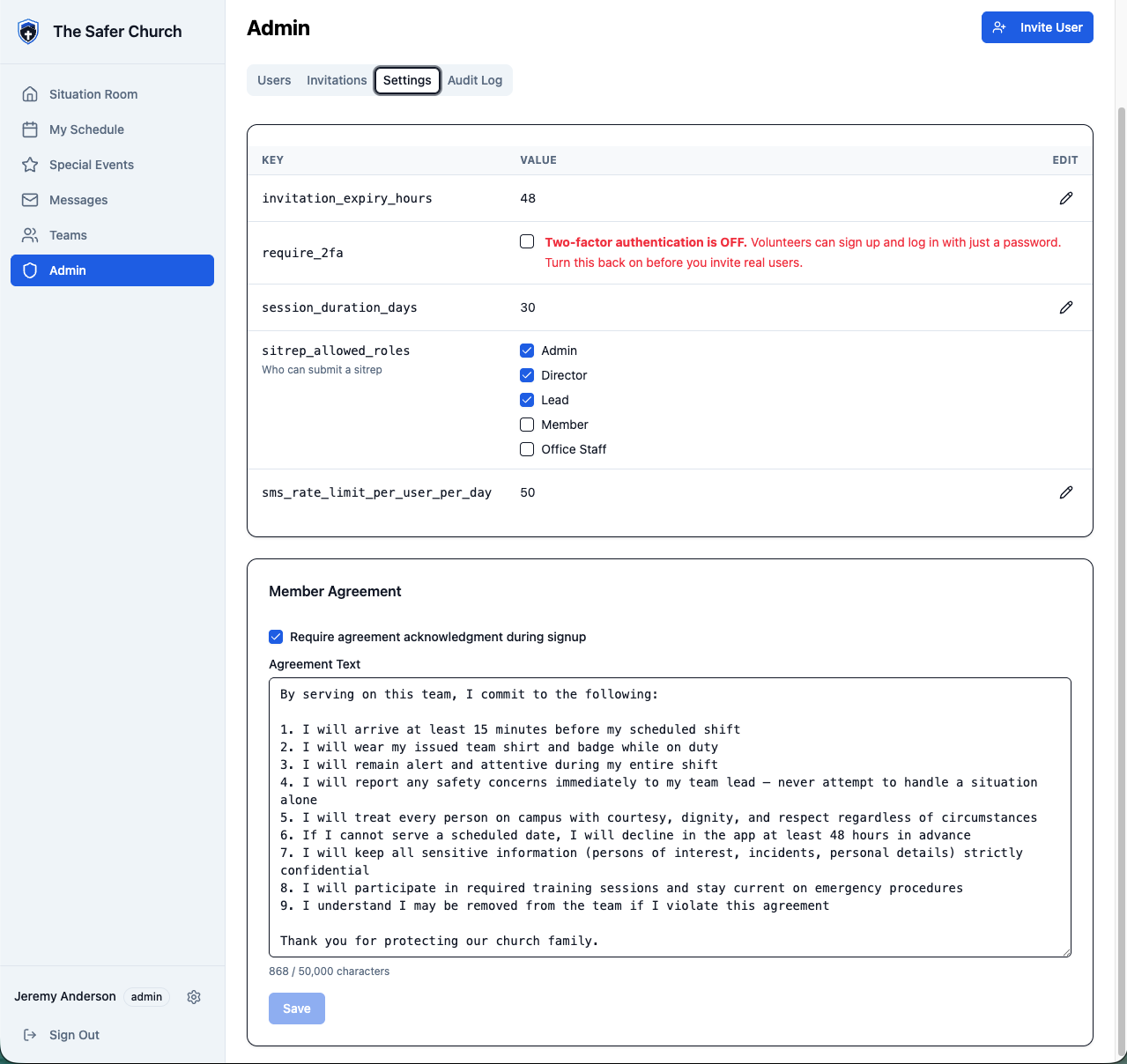Save the Member Agreement text
The height and width of the screenshot is (1064, 1127).
297,1009
